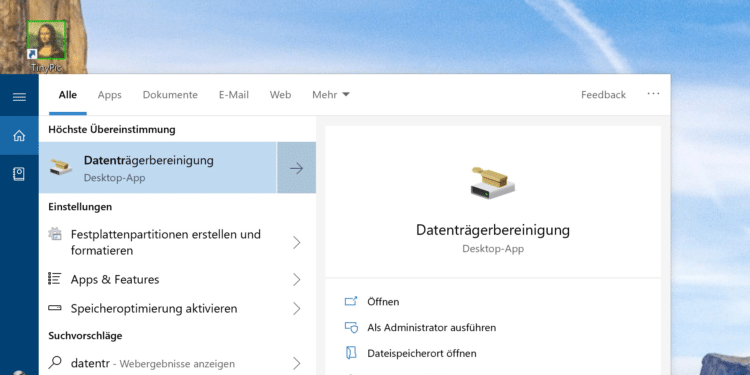The width and height of the screenshot is (750, 375).
Task: Expand chevron for Festplattenpartitionen erstellen
Action: point(297,243)
